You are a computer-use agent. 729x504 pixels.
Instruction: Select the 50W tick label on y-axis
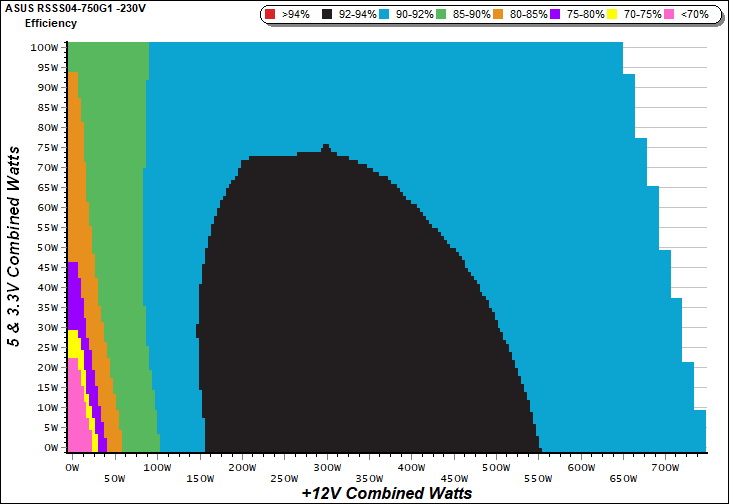[x=45, y=247]
